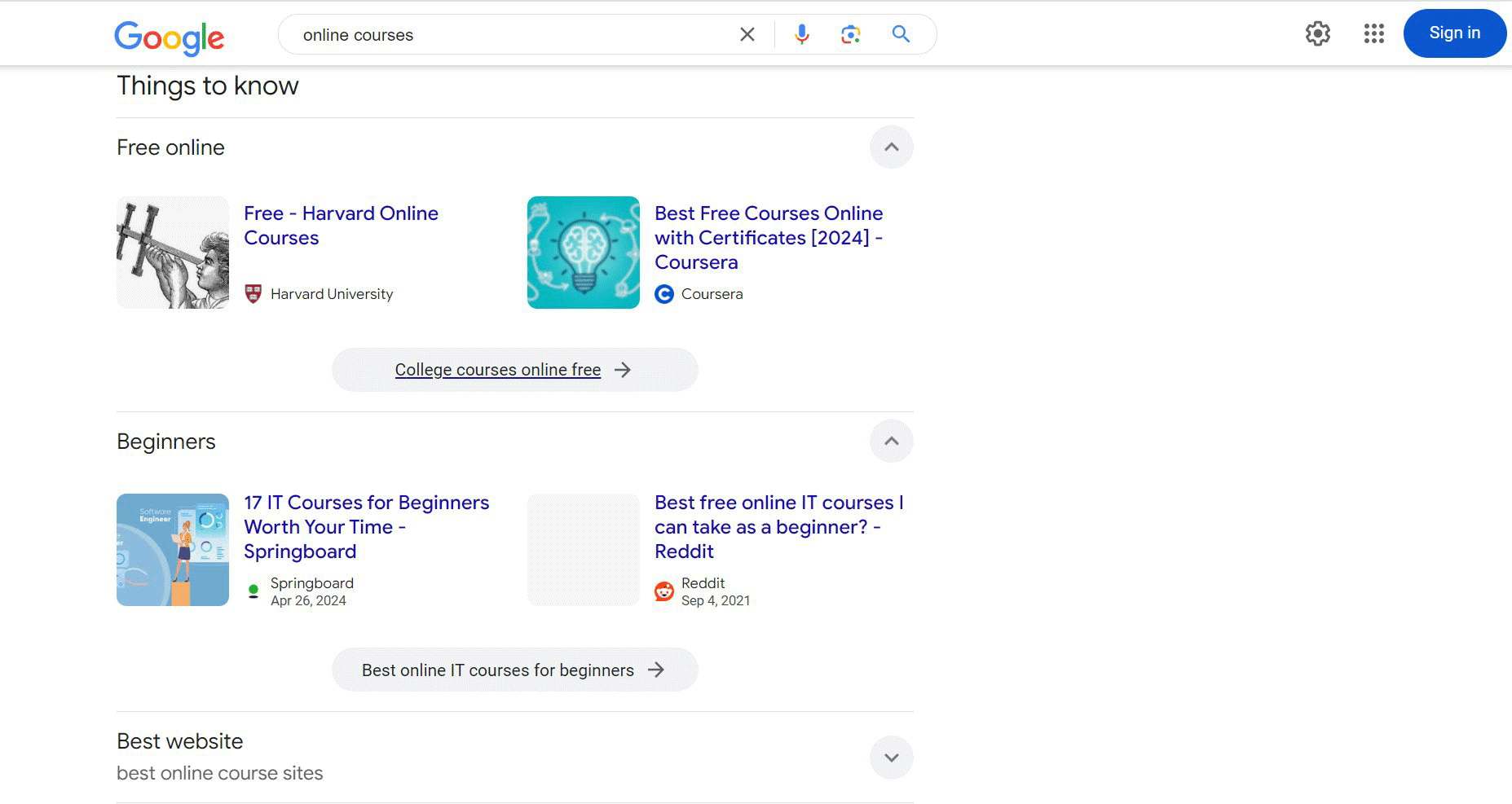Open Reddit best free IT courses link
Viewport: 1512px width, 804px height.
(x=779, y=527)
